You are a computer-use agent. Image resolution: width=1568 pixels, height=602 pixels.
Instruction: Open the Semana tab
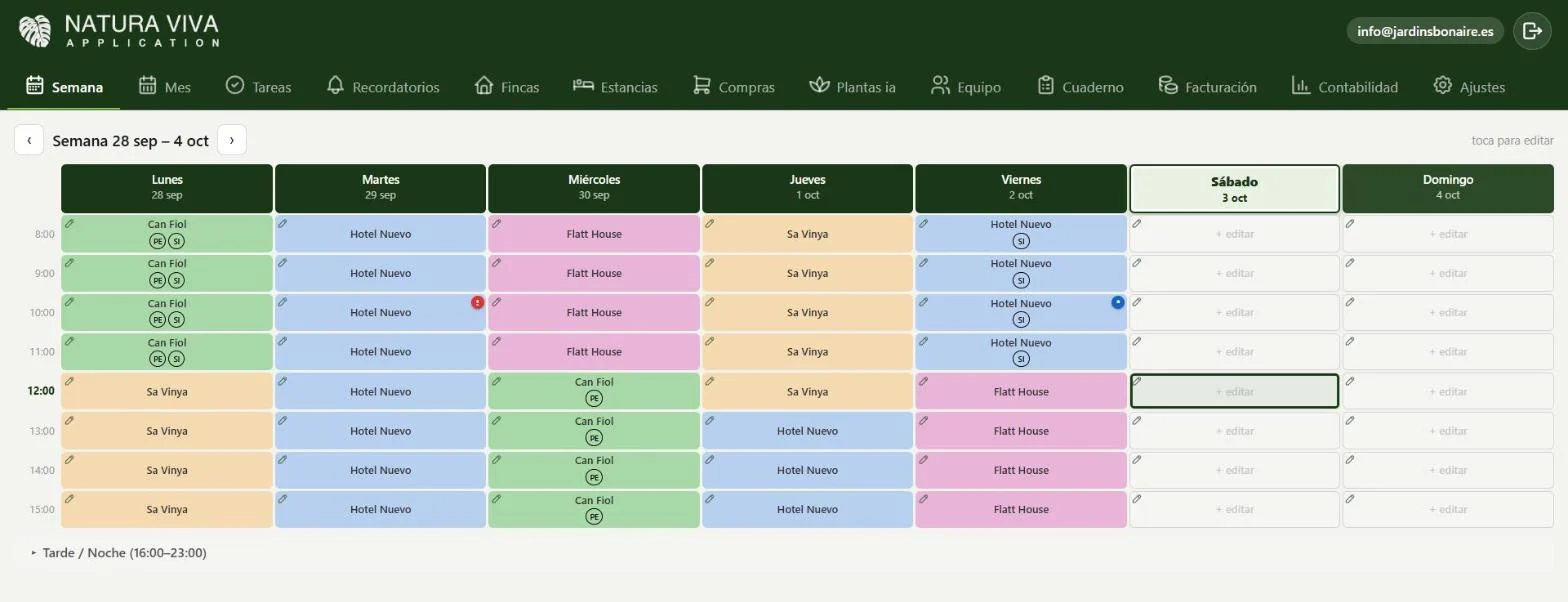pos(64,87)
